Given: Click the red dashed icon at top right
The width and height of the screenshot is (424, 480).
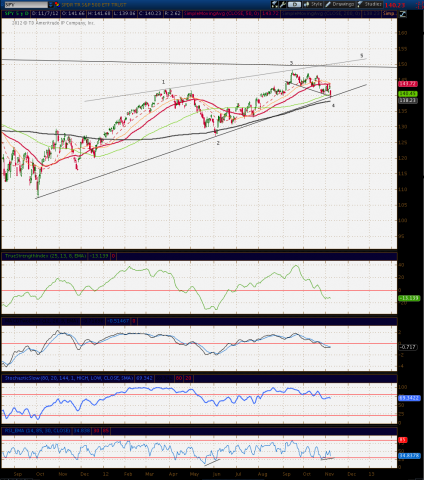Looking at the screenshot, I should click(x=419, y=5).
